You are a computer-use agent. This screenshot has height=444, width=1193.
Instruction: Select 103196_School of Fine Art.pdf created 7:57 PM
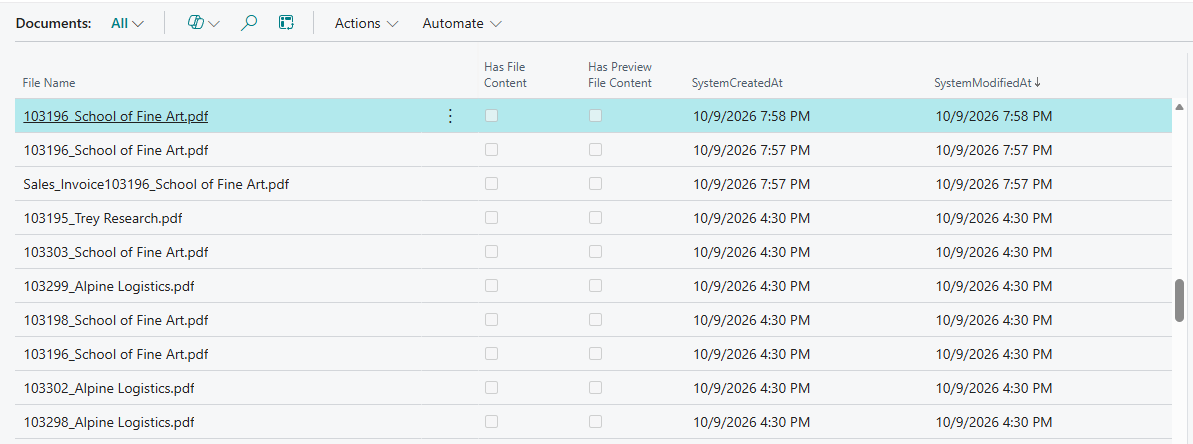click(x=116, y=151)
